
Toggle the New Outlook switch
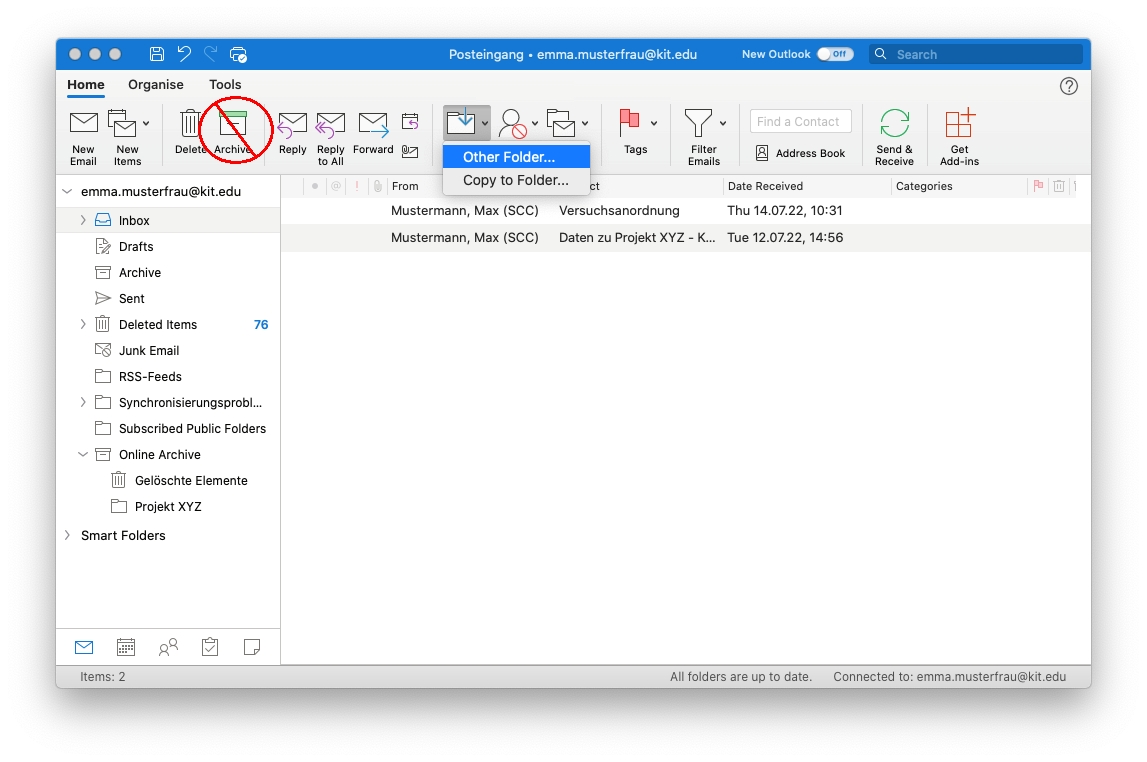835,54
